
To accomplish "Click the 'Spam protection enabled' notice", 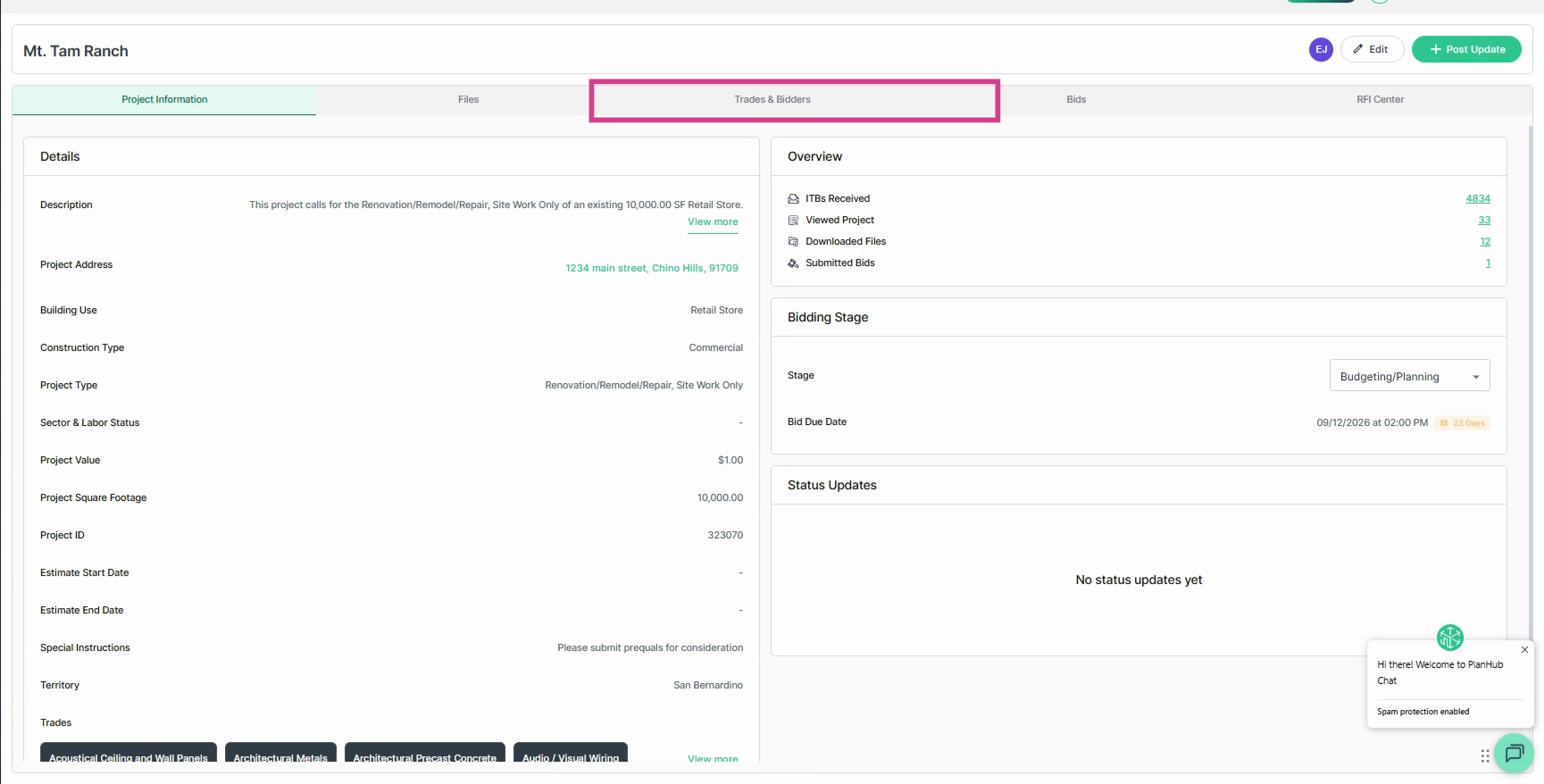I will click(1423, 712).
